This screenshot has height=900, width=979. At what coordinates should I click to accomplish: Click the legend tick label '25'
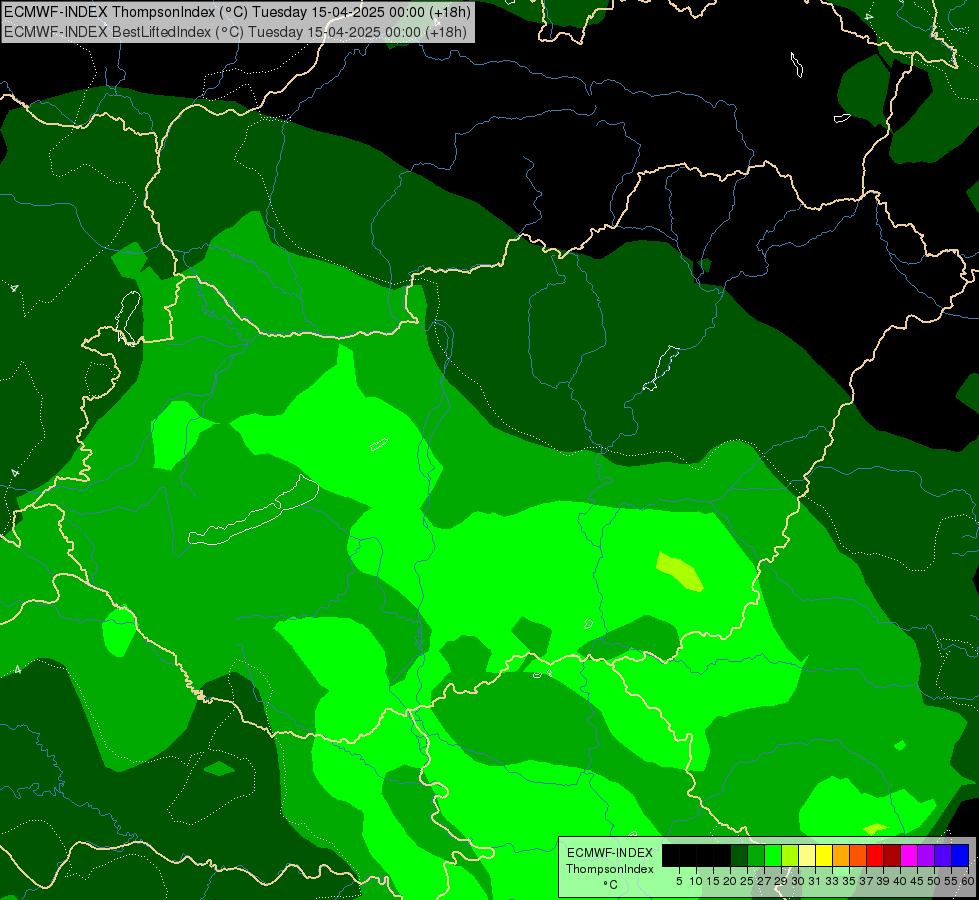tap(747, 881)
